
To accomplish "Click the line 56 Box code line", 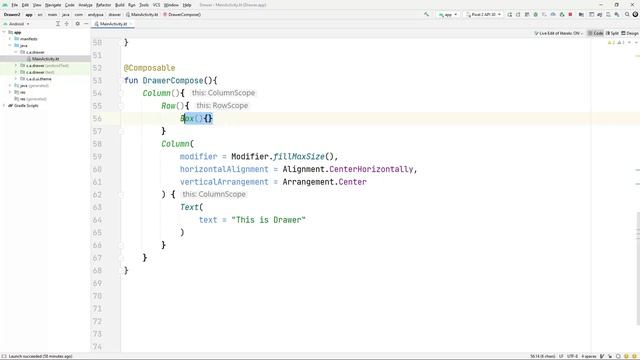I will (196, 118).
